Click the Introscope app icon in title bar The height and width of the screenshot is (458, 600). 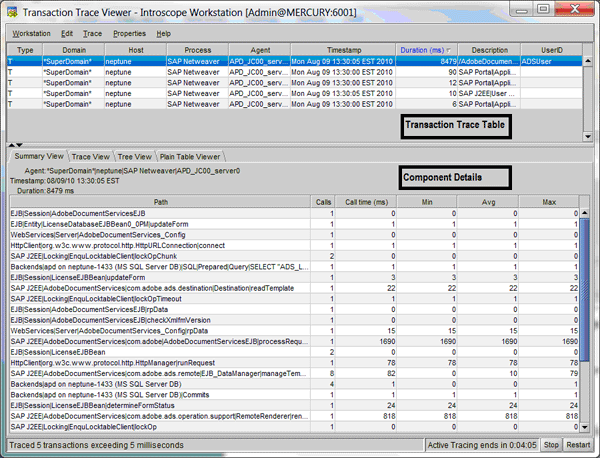click(13, 11)
